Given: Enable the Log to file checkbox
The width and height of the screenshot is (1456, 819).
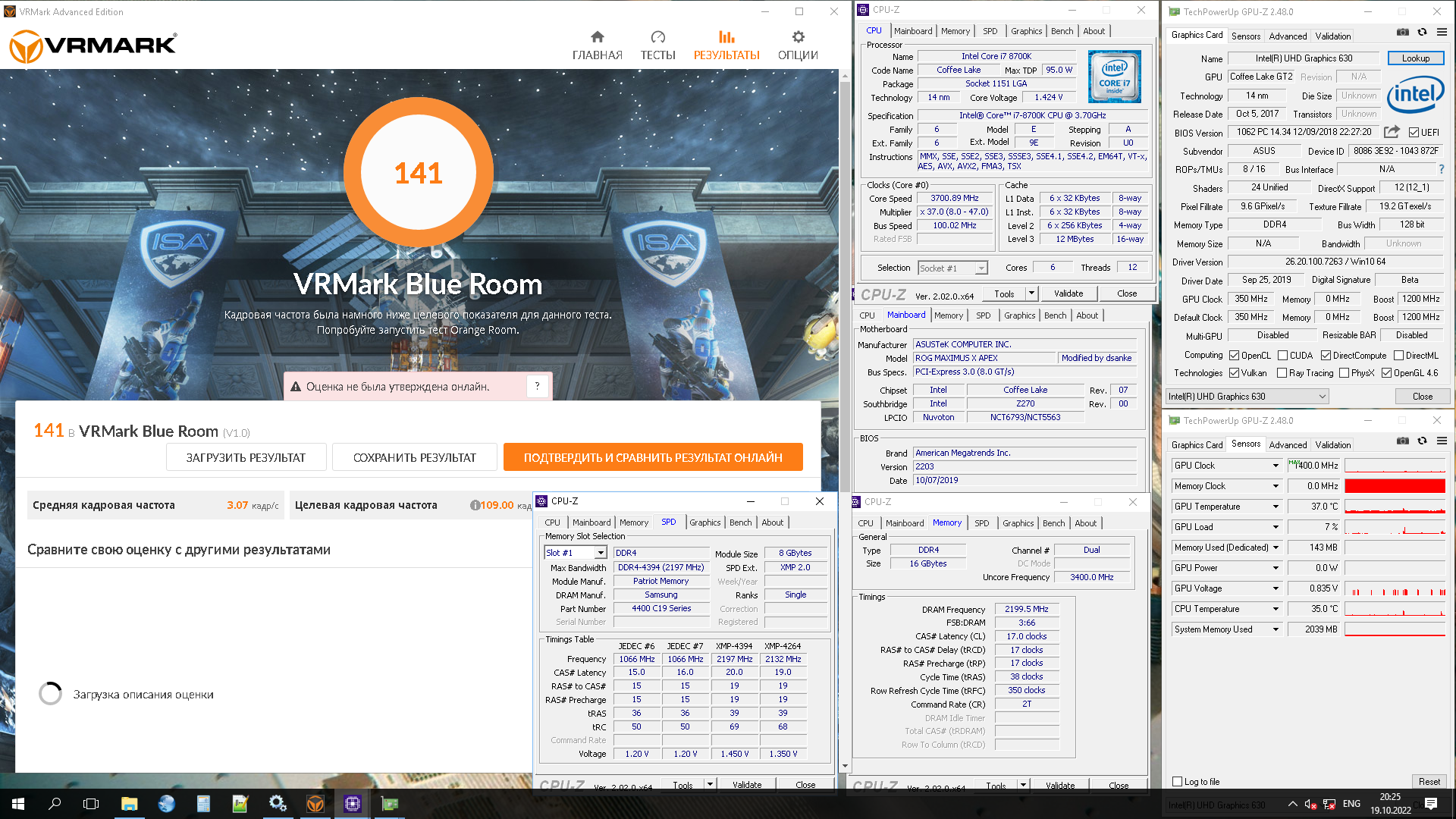Looking at the screenshot, I should click(1178, 782).
